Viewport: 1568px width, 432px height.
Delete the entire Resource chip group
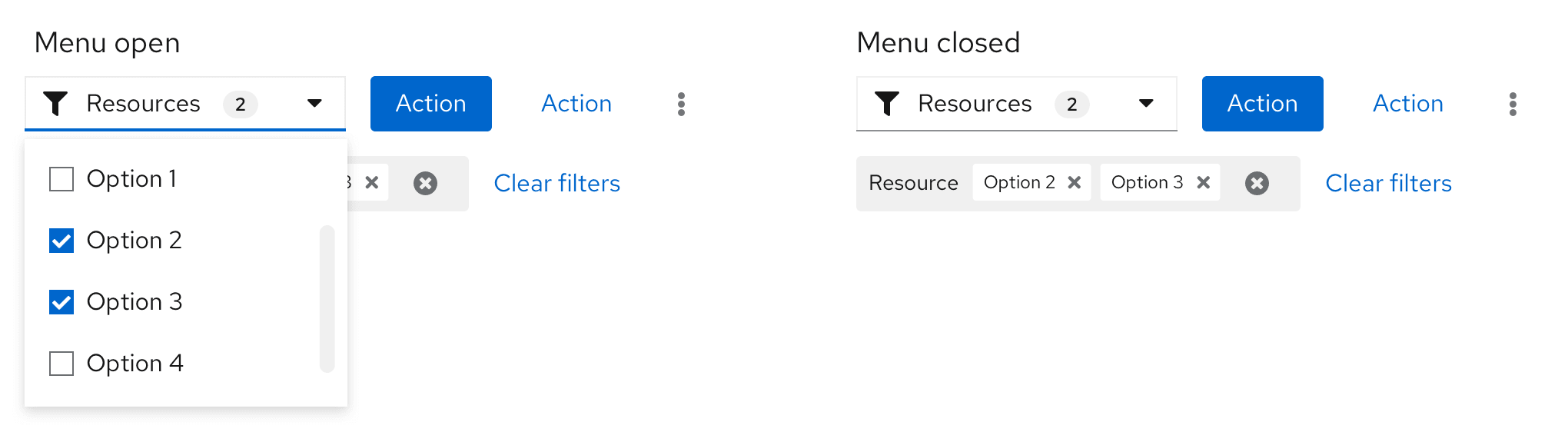click(1257, 183)
